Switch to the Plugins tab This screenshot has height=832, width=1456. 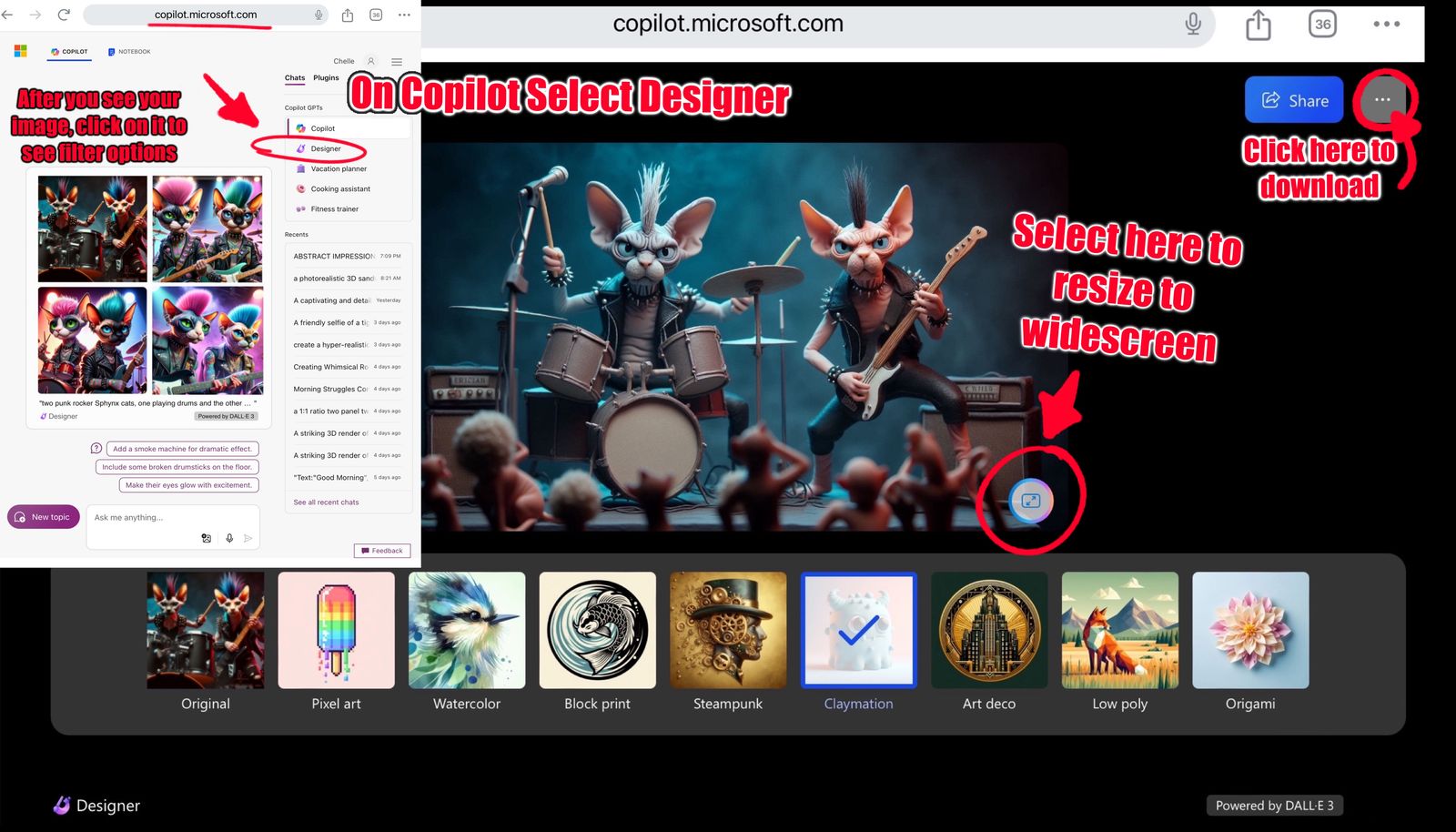click(326, 78)
